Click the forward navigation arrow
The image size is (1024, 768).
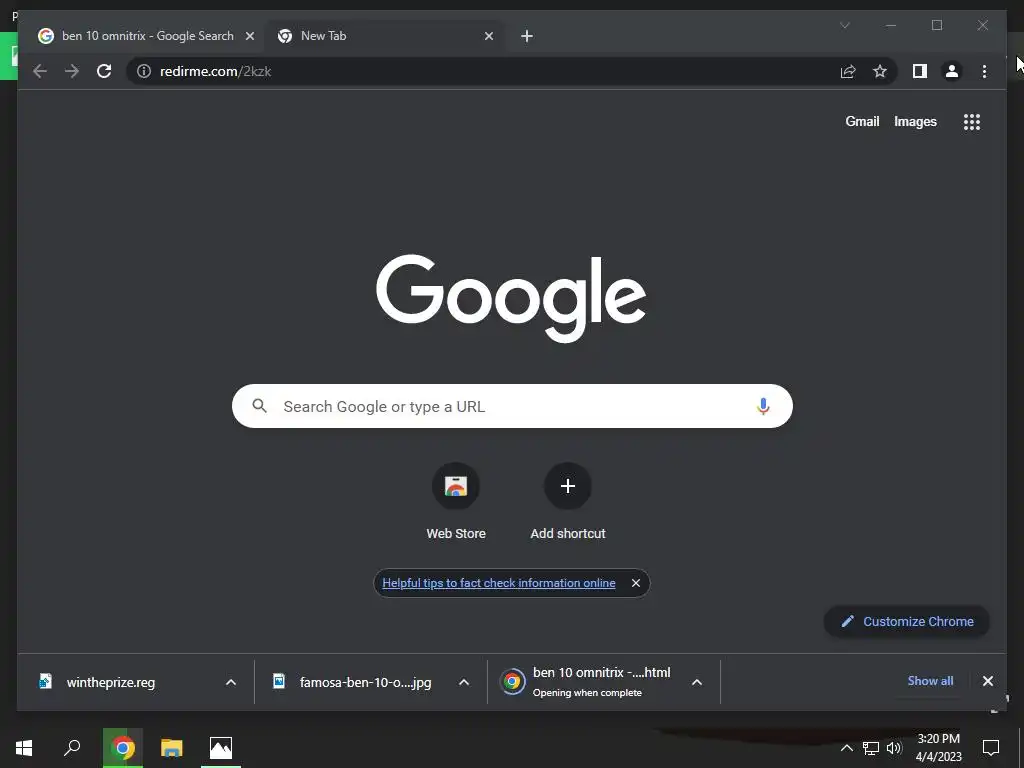[x=72, y=71]
